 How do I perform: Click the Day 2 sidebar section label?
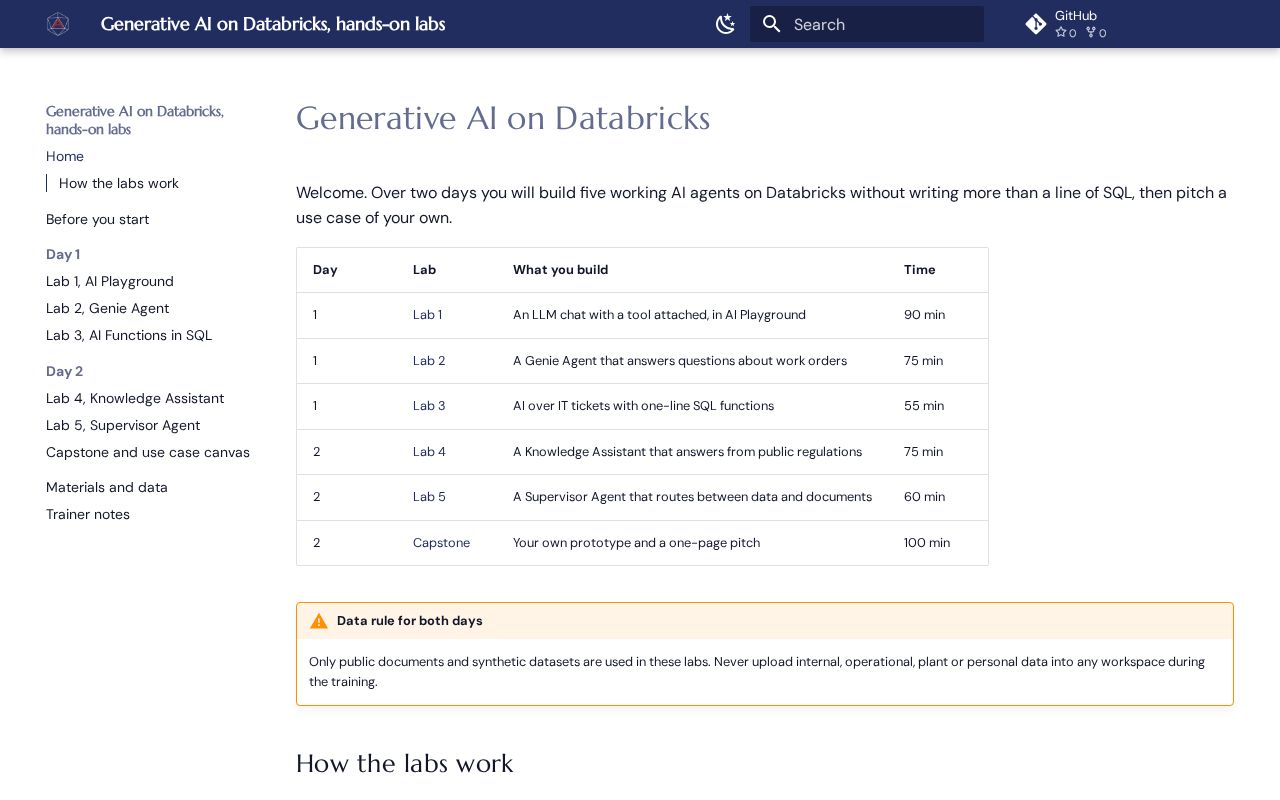click(x=65, y=371)
